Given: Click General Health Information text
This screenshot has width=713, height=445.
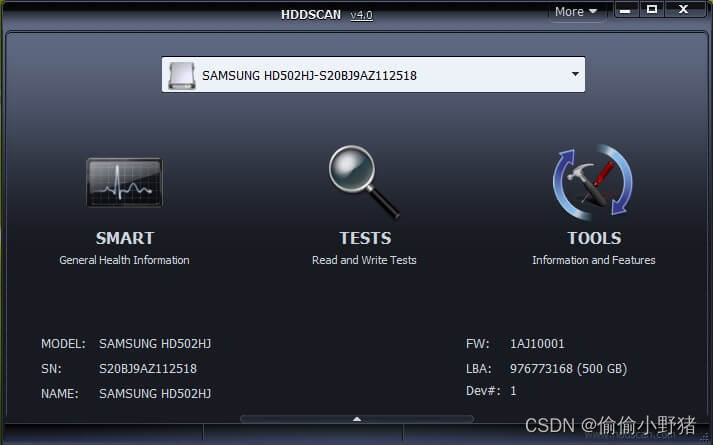Looking at the screenshot, I should click(124, 260).
